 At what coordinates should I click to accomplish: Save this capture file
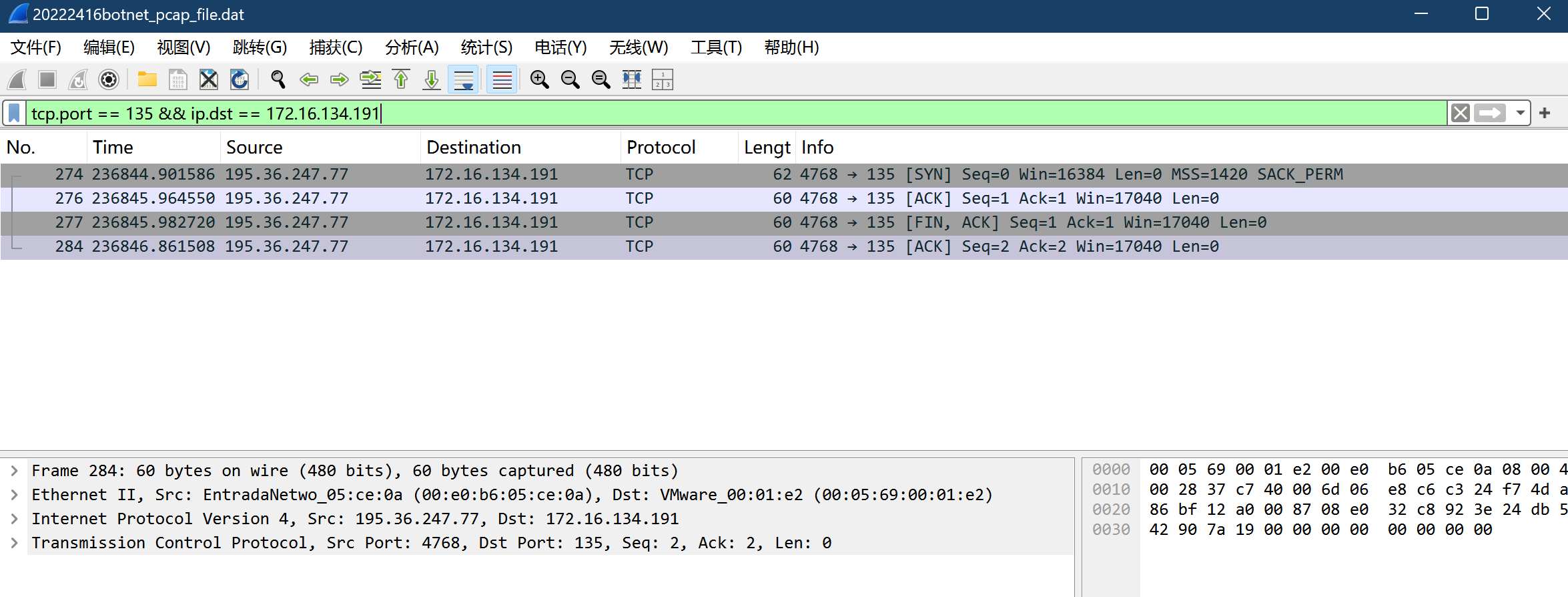point(177,79)
